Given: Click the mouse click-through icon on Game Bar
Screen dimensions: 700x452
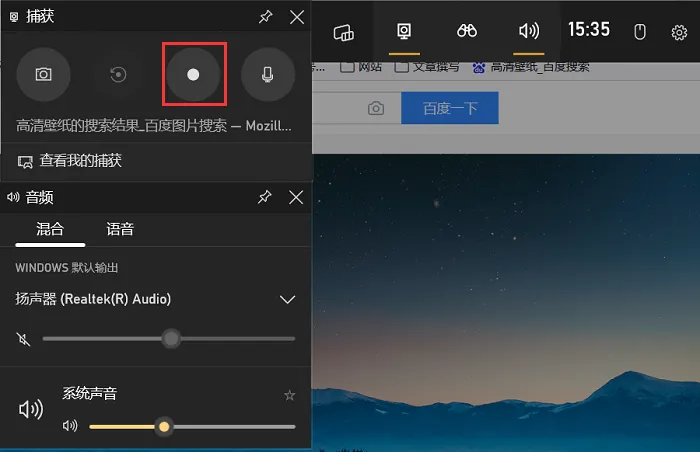Looking at the screenshot, I should point(640,32).
